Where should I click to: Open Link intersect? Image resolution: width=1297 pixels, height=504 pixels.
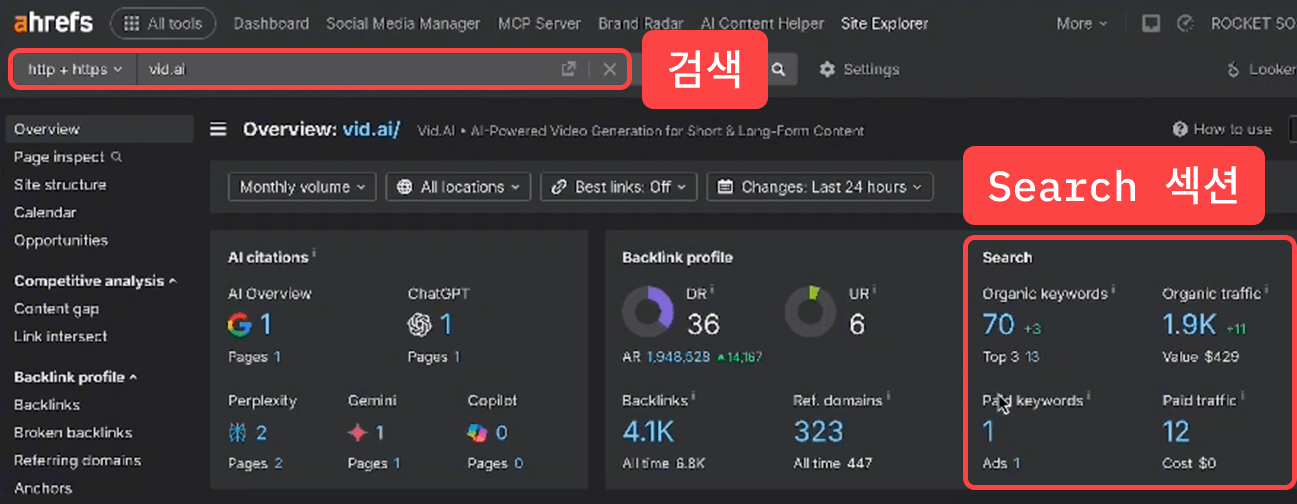(x=60, y=336)
